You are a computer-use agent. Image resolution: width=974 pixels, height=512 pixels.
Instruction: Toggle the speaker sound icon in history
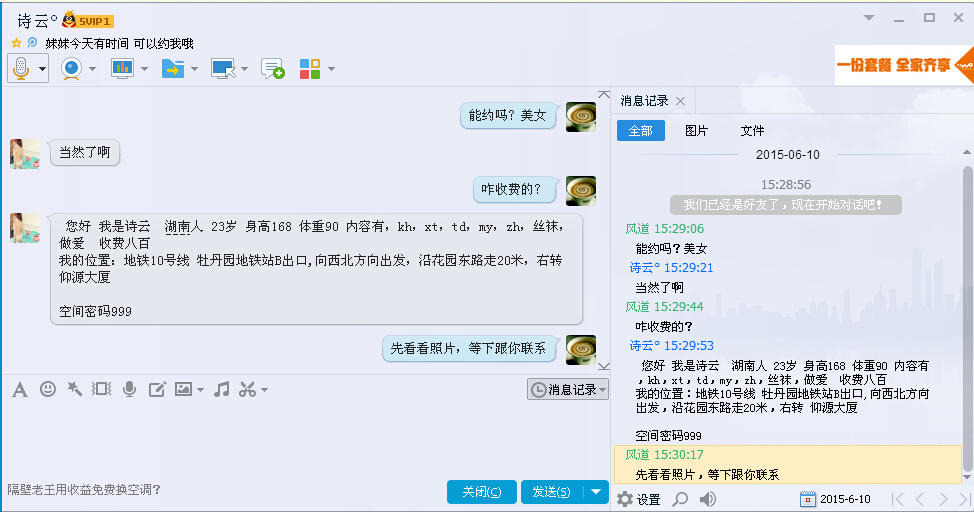click(x=708, y=499)
